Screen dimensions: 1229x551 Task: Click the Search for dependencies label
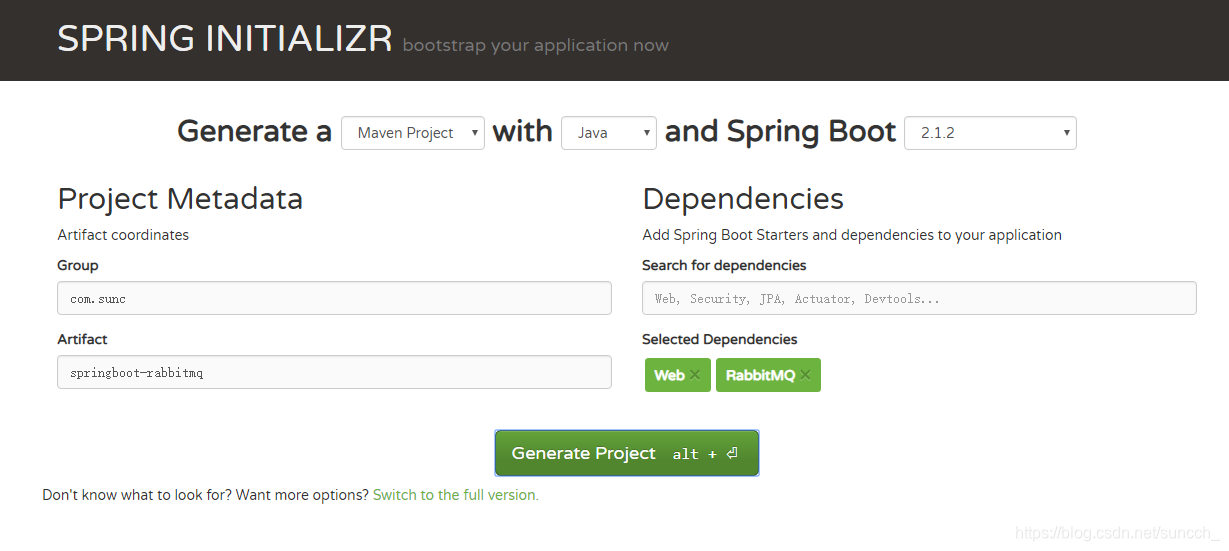coord(724,265)
